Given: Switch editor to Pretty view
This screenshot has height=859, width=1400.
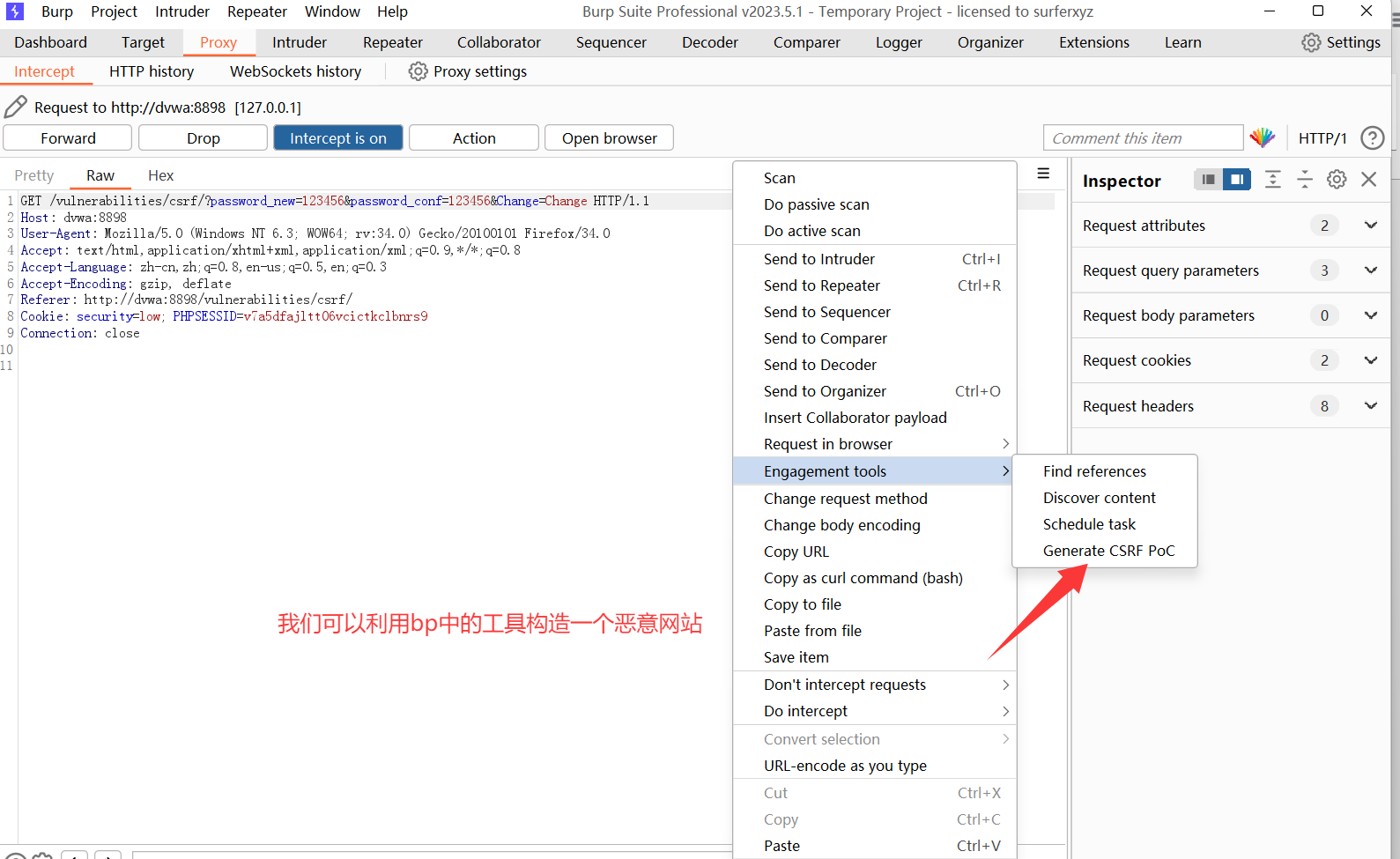Looking at the screenshot, I should [x=34, y=175].
